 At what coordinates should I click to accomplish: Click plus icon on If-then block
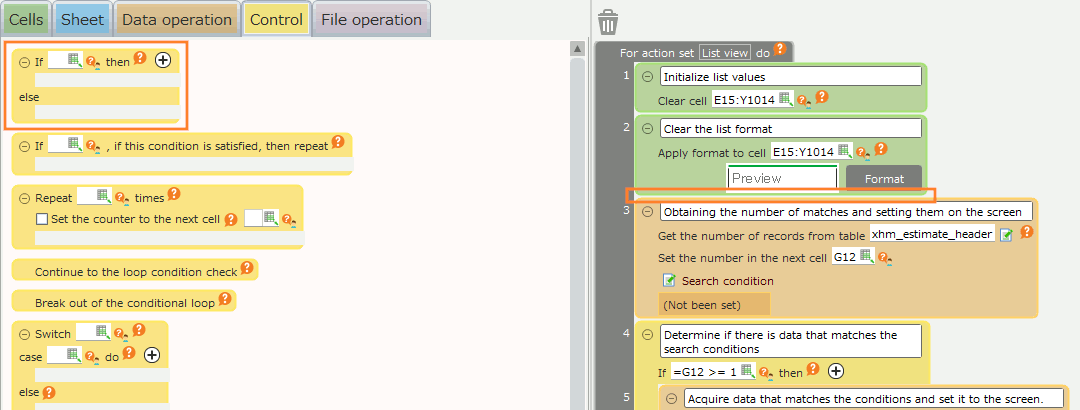click(163, 60)
